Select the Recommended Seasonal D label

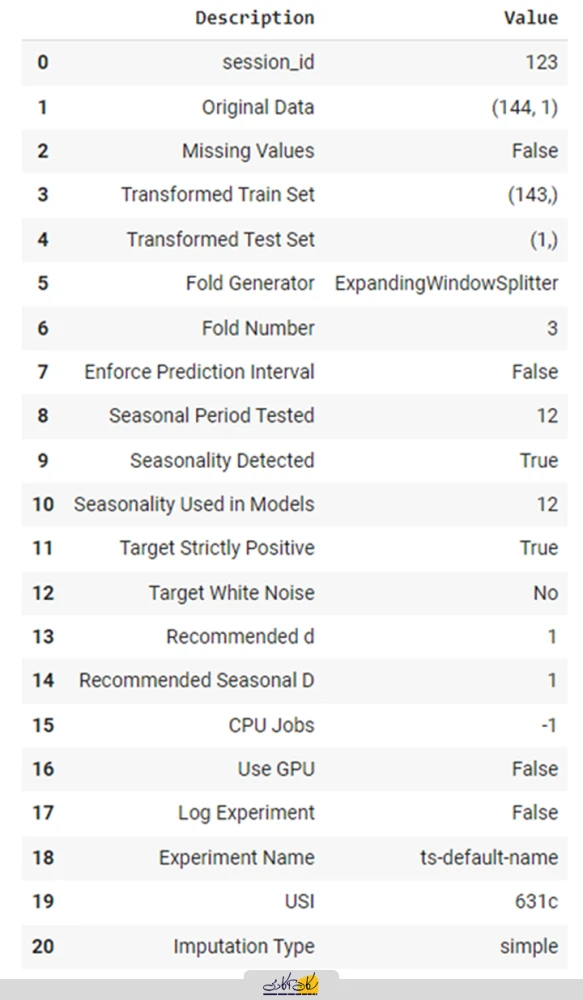[x=196, y=680]
